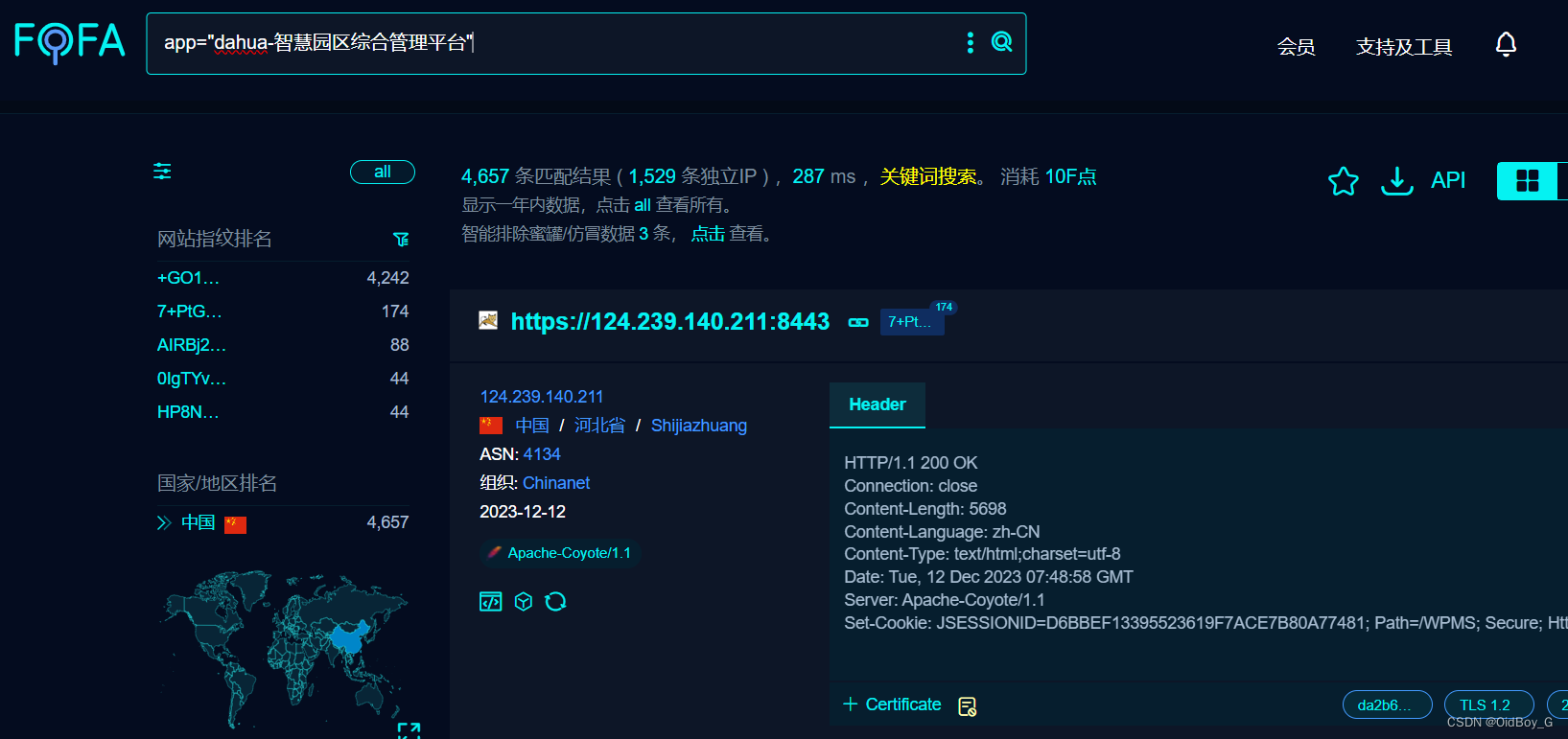1568x739 pixels.
Task: Filter by +GO1... fingerprint
Action: 188,278
